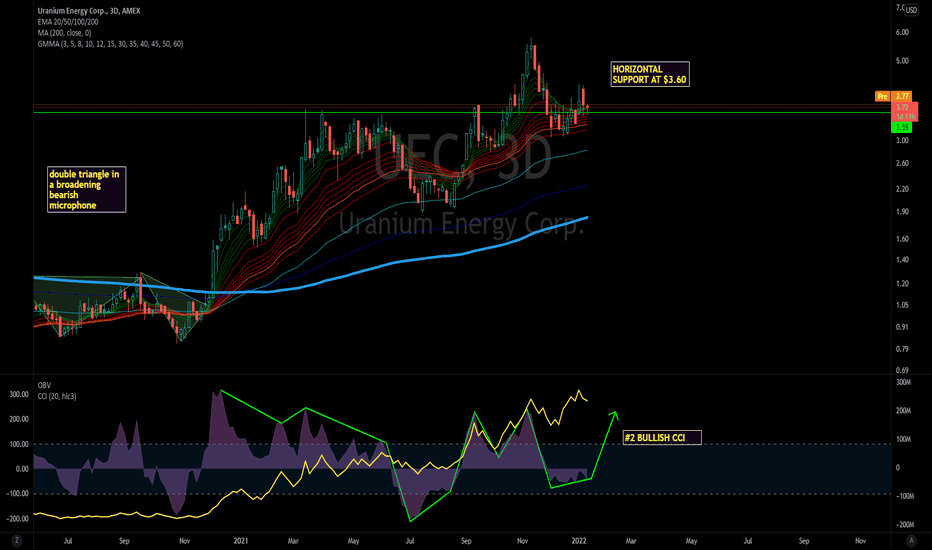Click the 300M OBV axis label

(903, 382)
